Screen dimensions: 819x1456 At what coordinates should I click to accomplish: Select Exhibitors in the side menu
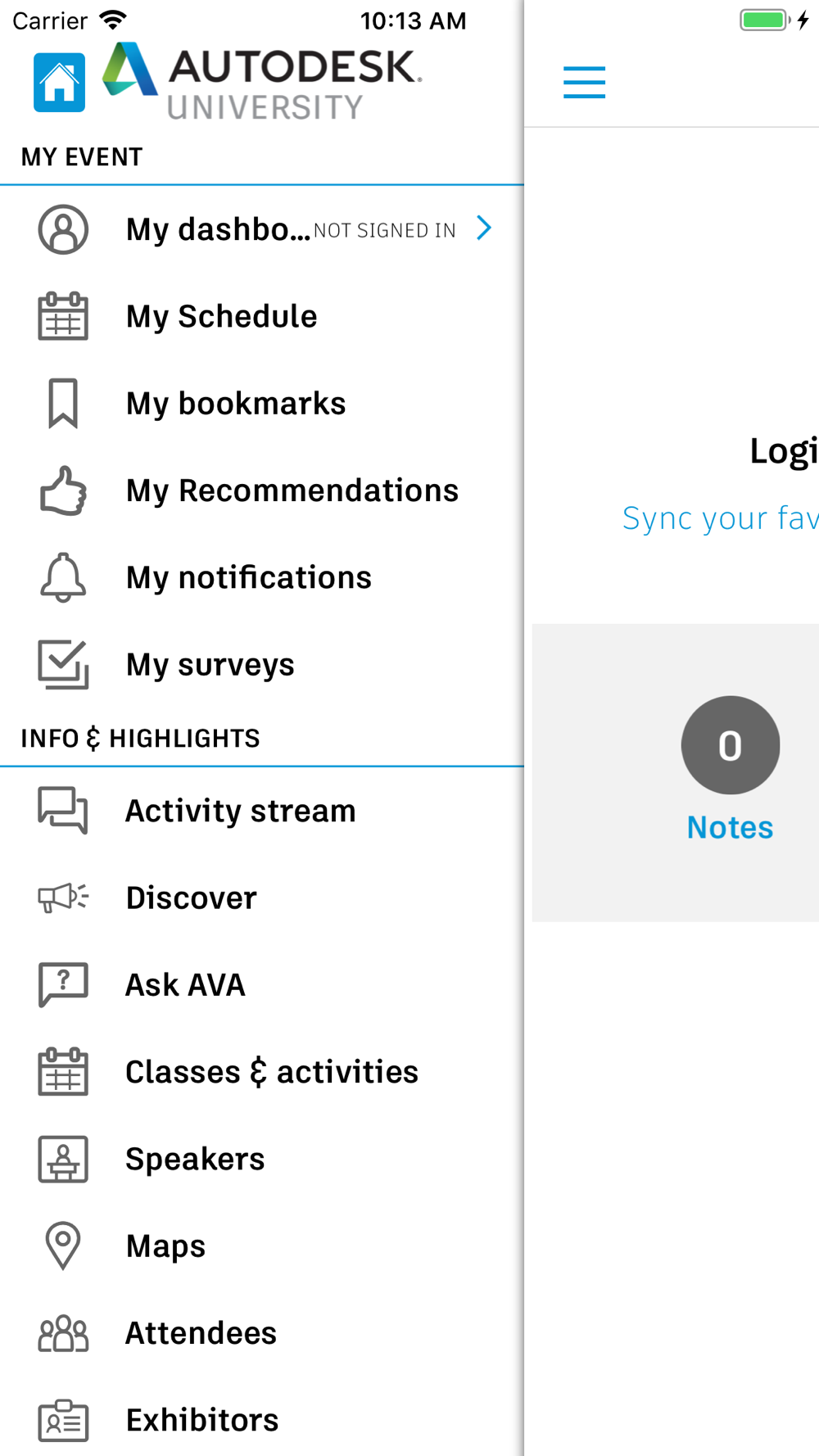pos(202,1420)
